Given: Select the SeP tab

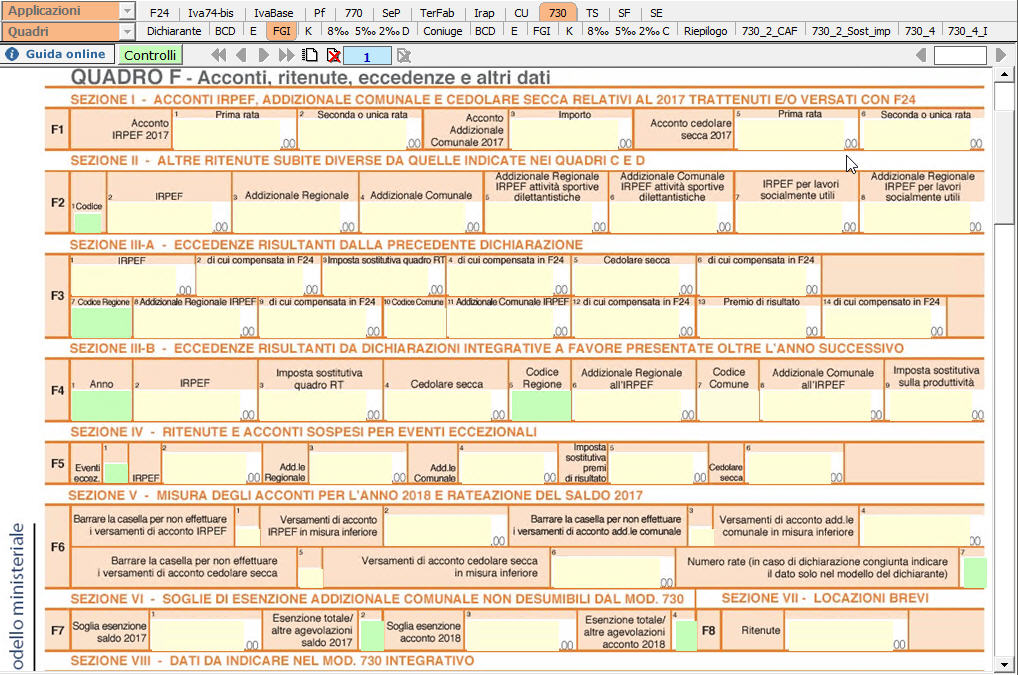Looking at the screenshot, I should [391, 12].
